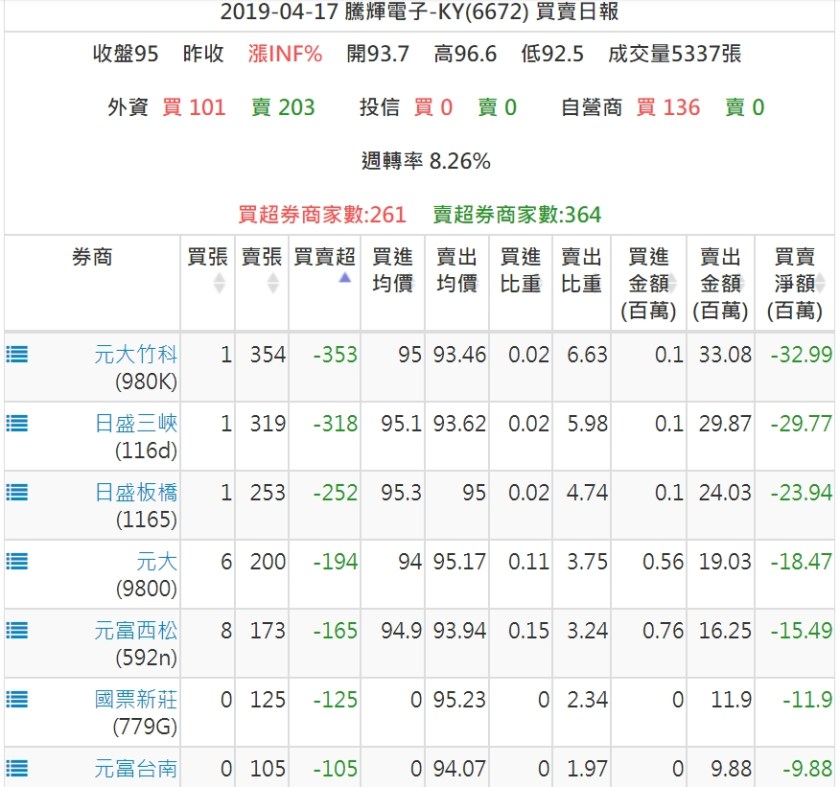Open the 元大竹科 broker link
This screenshot has height=787, width=840.
(136, 354)
